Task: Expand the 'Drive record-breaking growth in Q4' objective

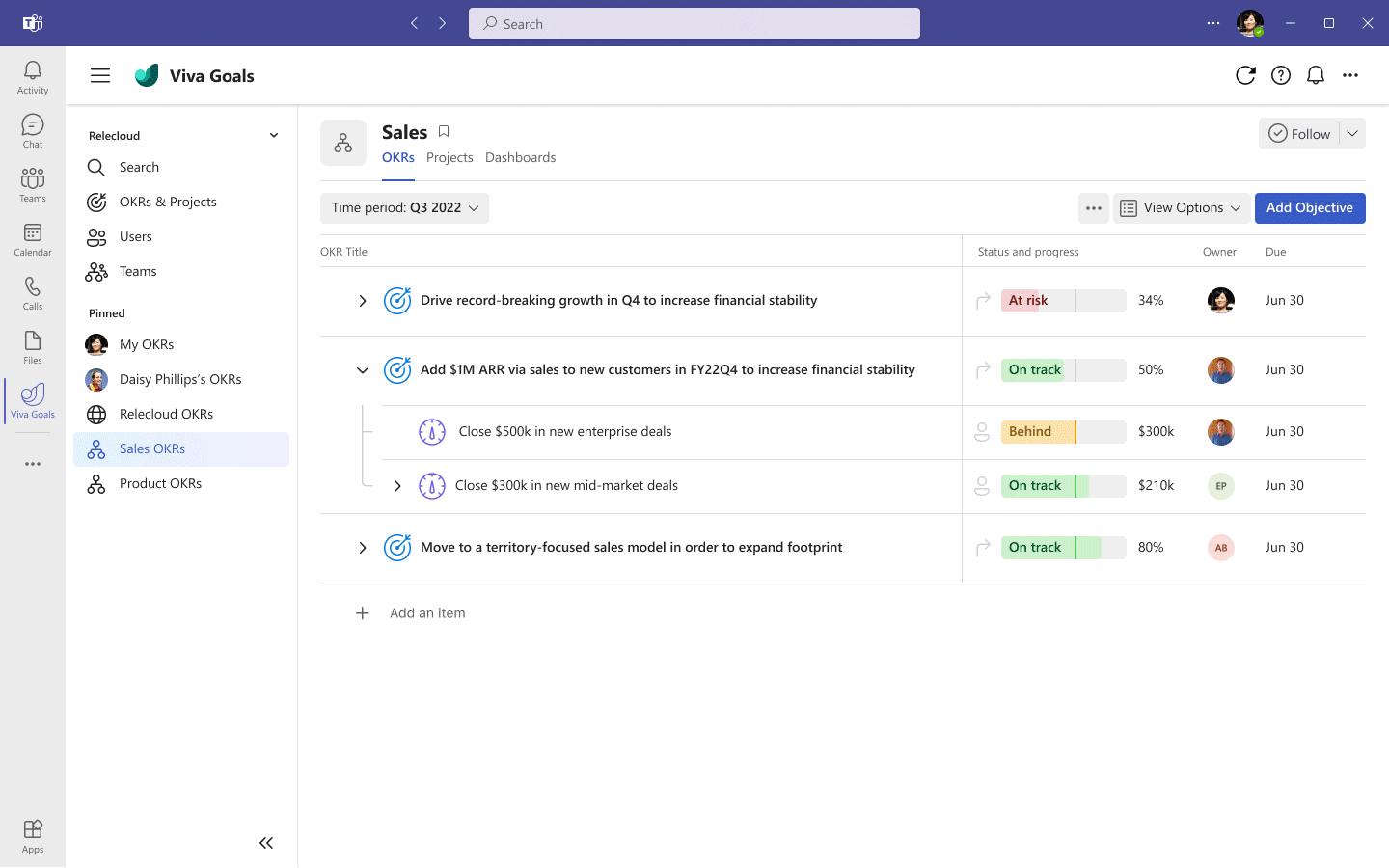Action: click(x=363, y=300)
